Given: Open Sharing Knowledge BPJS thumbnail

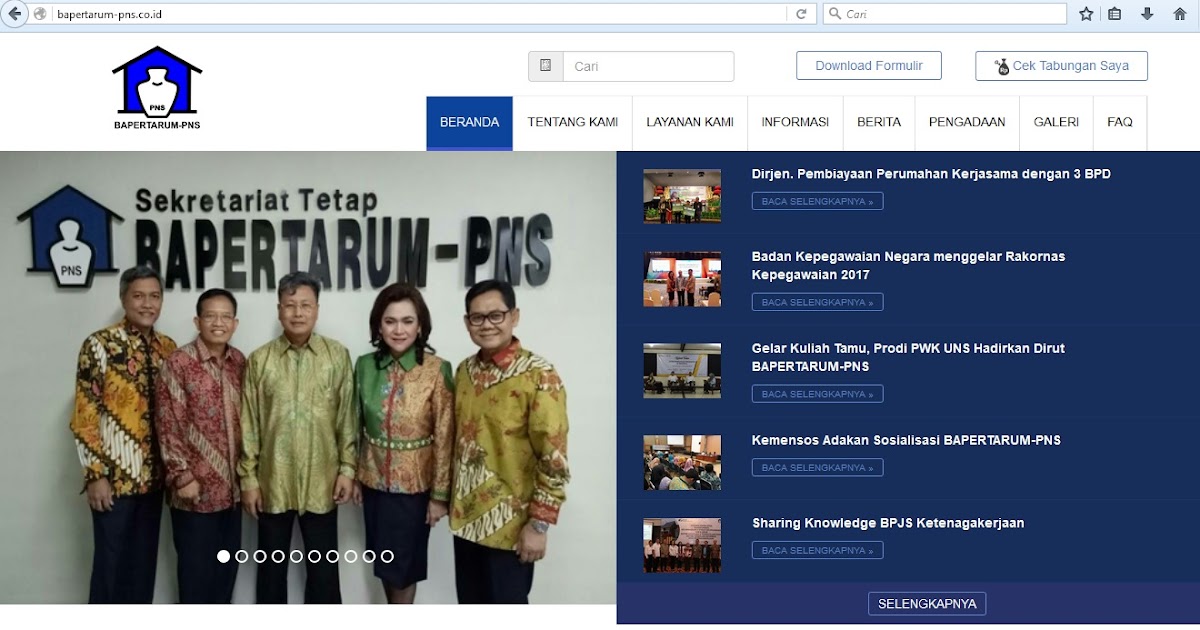Looking at the screenshot, I should coord(682,545).
